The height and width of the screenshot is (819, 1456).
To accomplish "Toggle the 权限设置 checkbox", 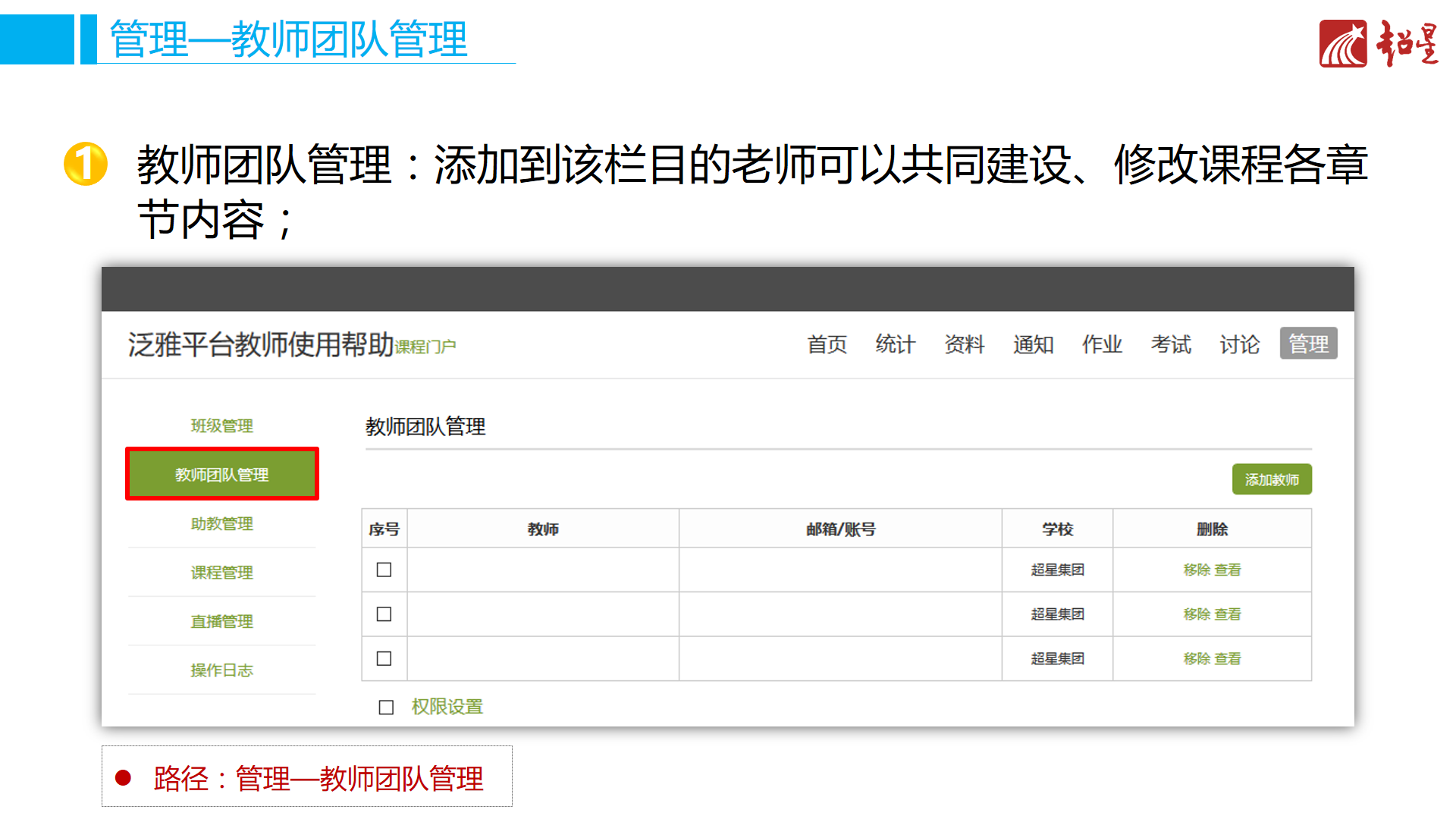I will coord(386,708).
